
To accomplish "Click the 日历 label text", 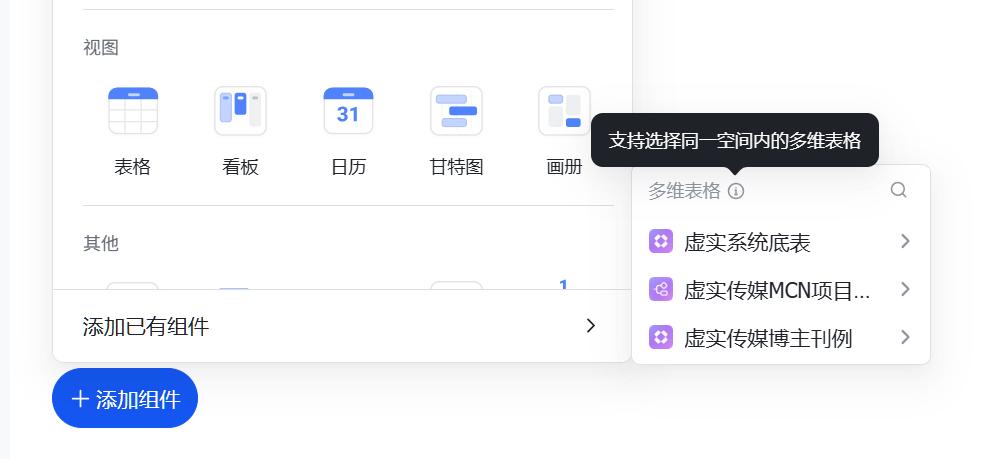I will 348,167.
